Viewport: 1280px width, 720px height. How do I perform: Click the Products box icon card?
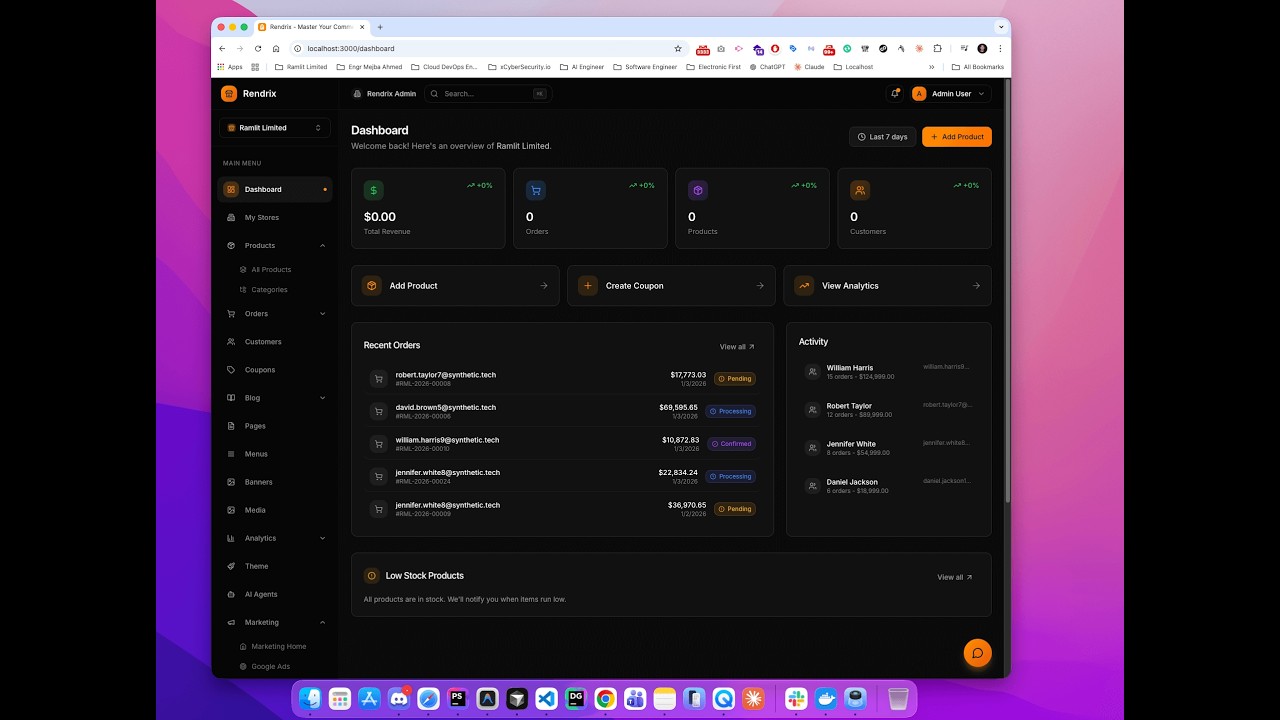698,190
